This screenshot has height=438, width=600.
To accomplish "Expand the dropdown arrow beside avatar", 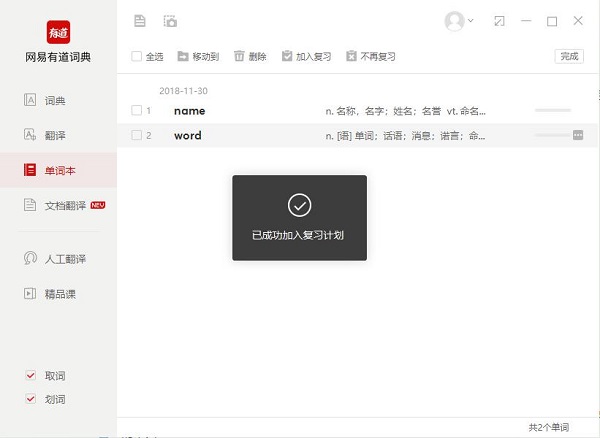I will [x=471, y=21].
